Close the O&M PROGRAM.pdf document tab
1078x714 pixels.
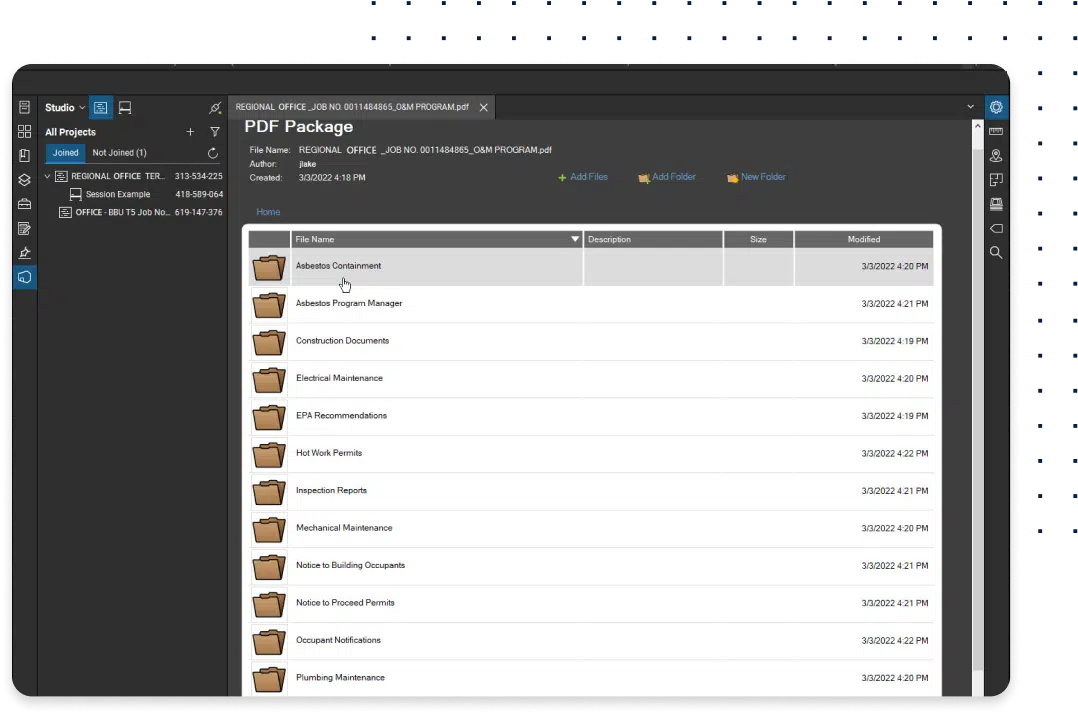[484, 107]
